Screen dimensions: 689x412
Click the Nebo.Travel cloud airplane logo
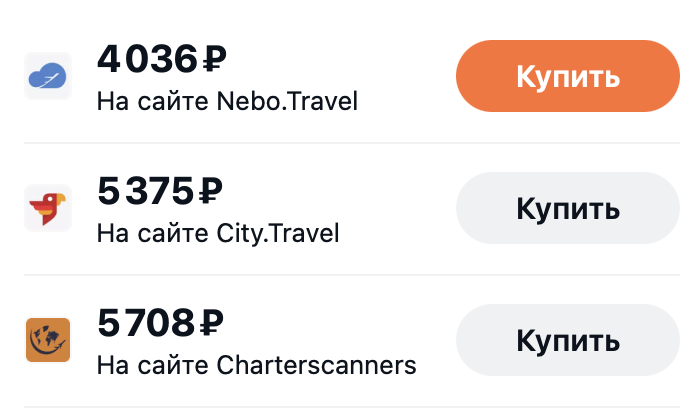(x=47, y=76)
